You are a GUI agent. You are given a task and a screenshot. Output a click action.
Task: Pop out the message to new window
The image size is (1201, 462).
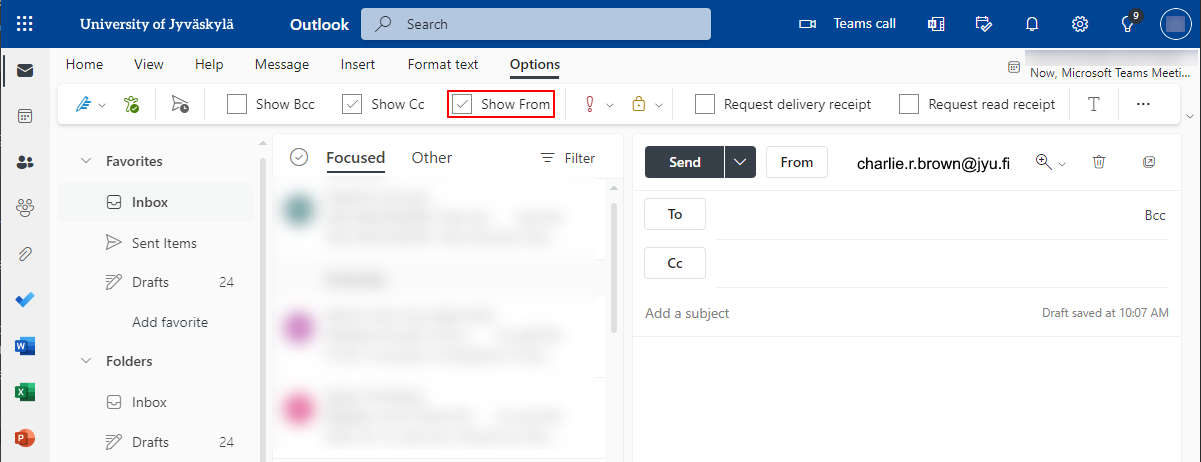click(1149, 162)
